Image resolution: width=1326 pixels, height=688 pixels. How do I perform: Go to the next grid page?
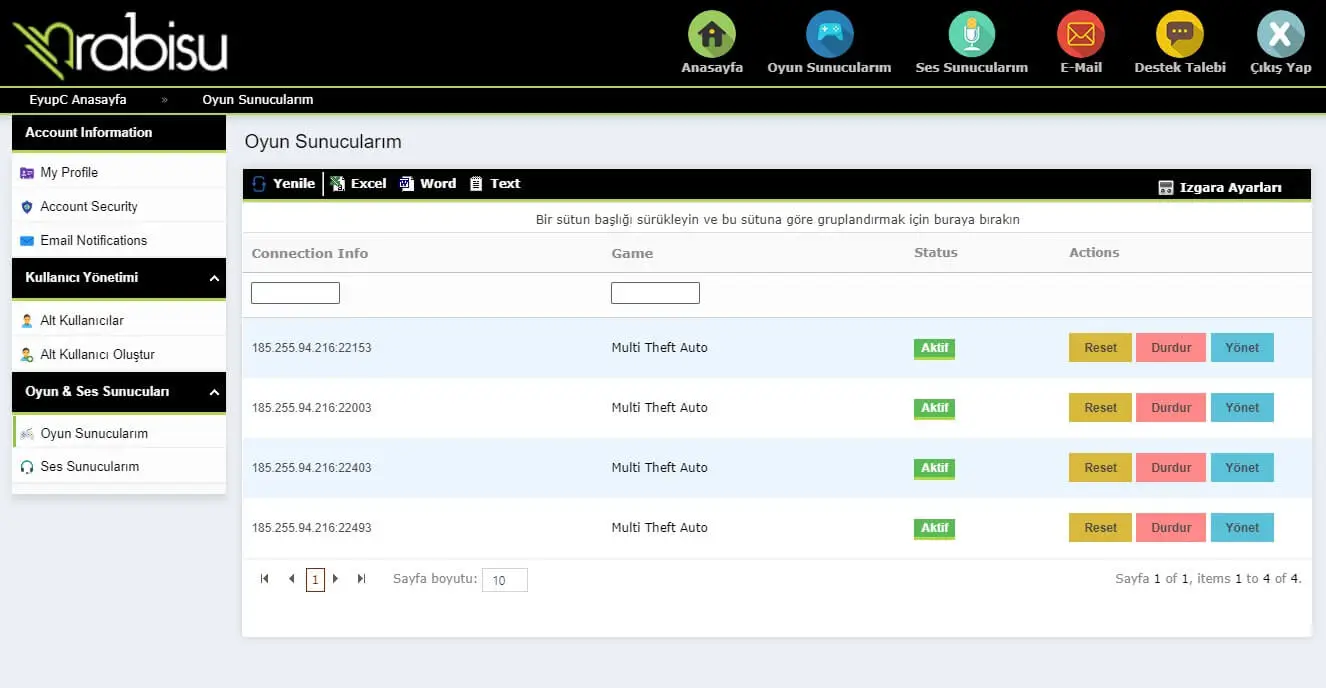click(336, 579)
